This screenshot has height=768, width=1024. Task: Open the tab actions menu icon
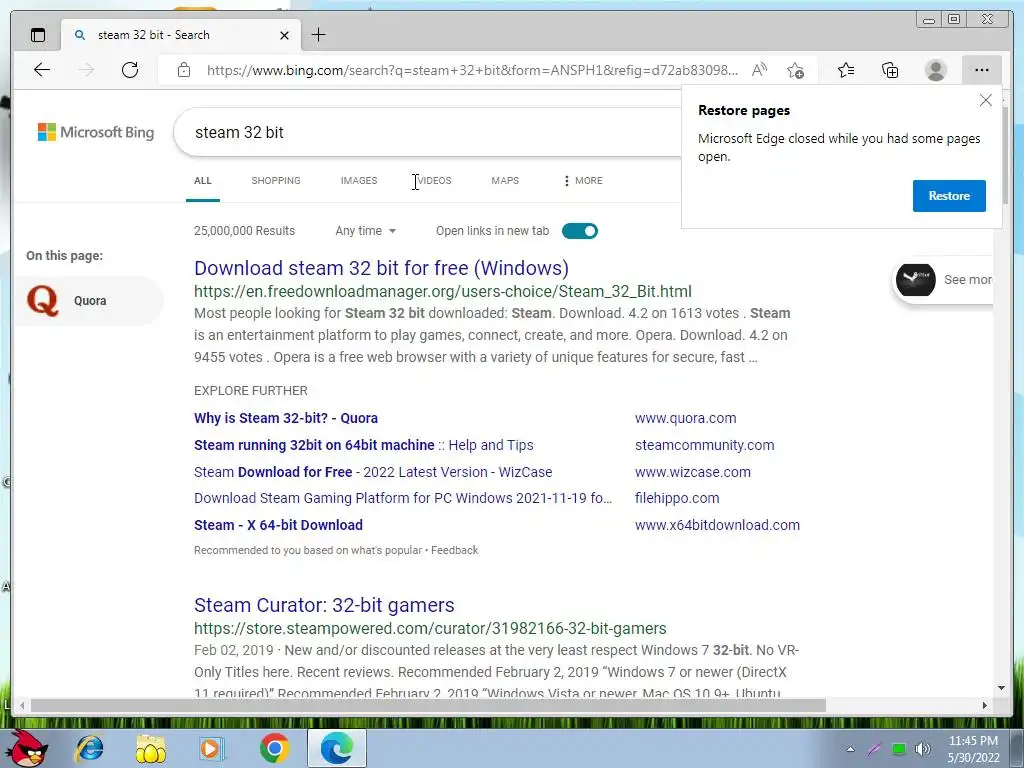(x=38, y=35)
